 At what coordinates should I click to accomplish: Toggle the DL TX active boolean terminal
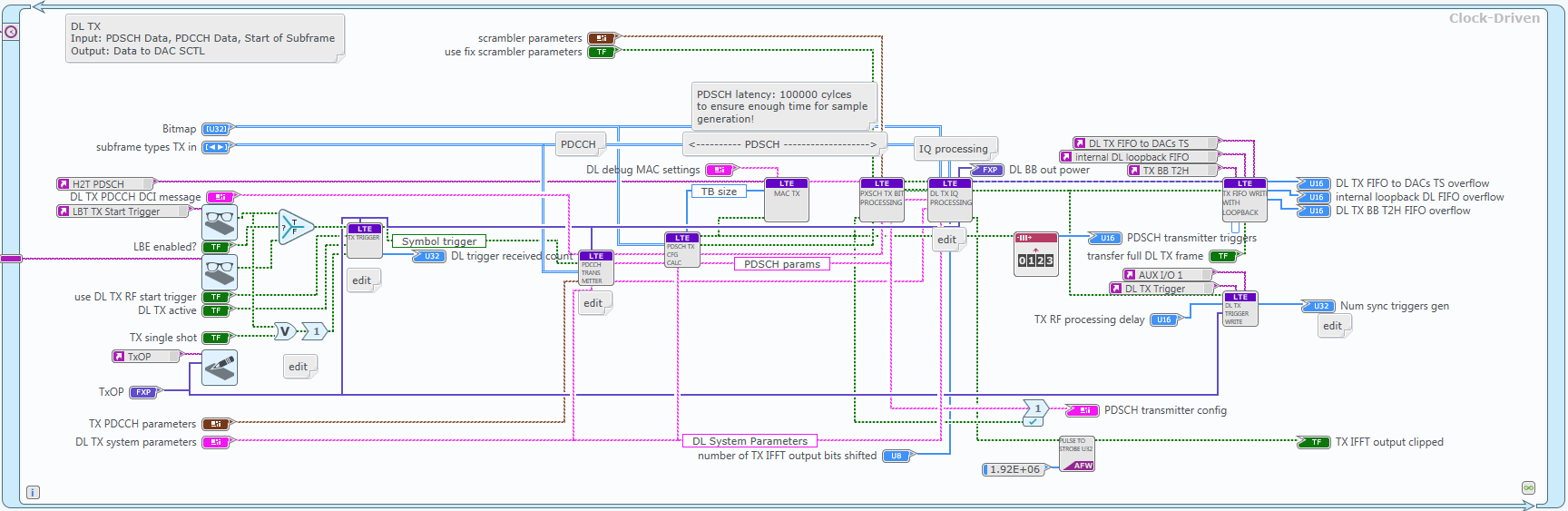click(x=216, y=310)
